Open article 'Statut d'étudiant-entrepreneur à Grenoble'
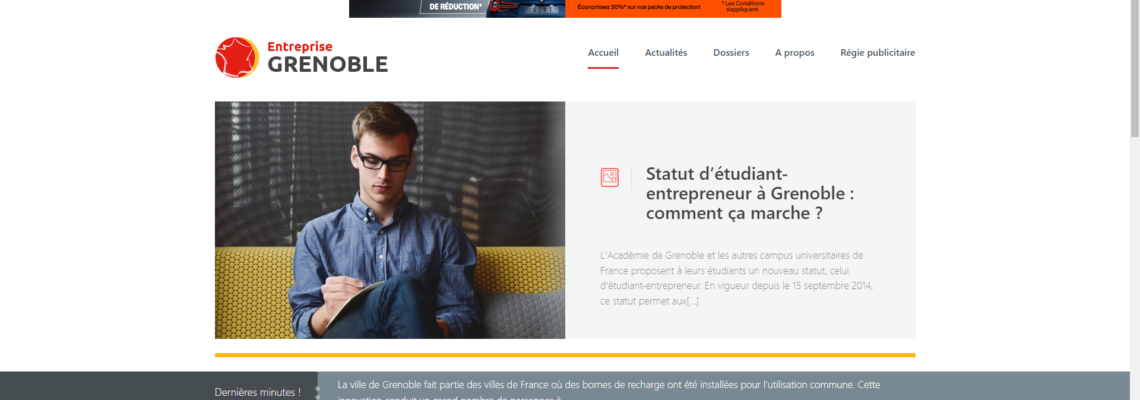The width and height of the screenshot is (1140, 400). pos(750,194)
